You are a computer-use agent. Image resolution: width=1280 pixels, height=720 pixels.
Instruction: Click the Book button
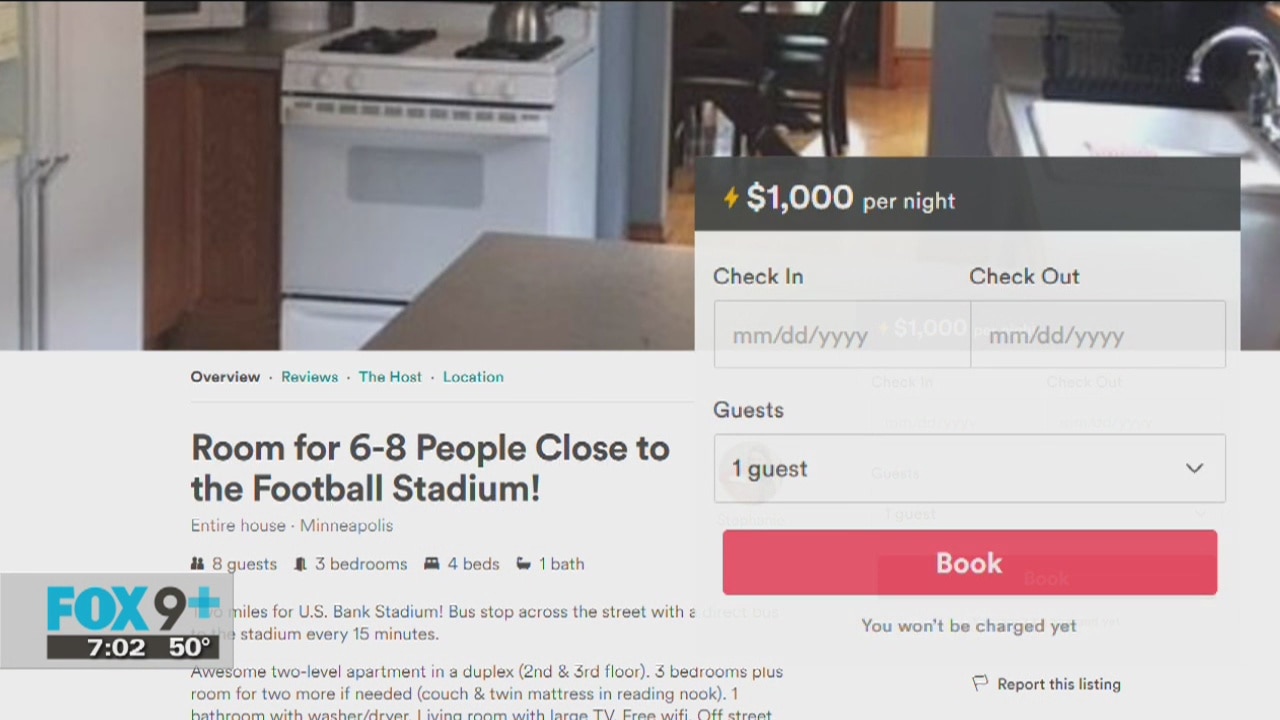tap(969, 563)
